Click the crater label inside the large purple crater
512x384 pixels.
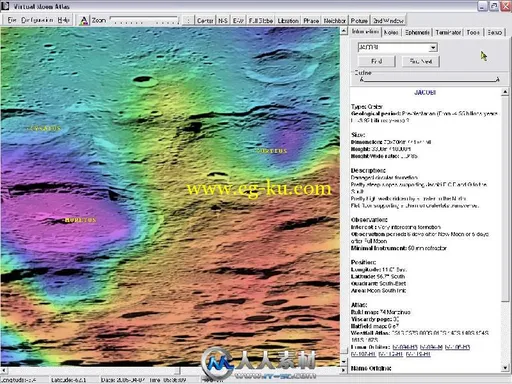[x=80, y=220]
